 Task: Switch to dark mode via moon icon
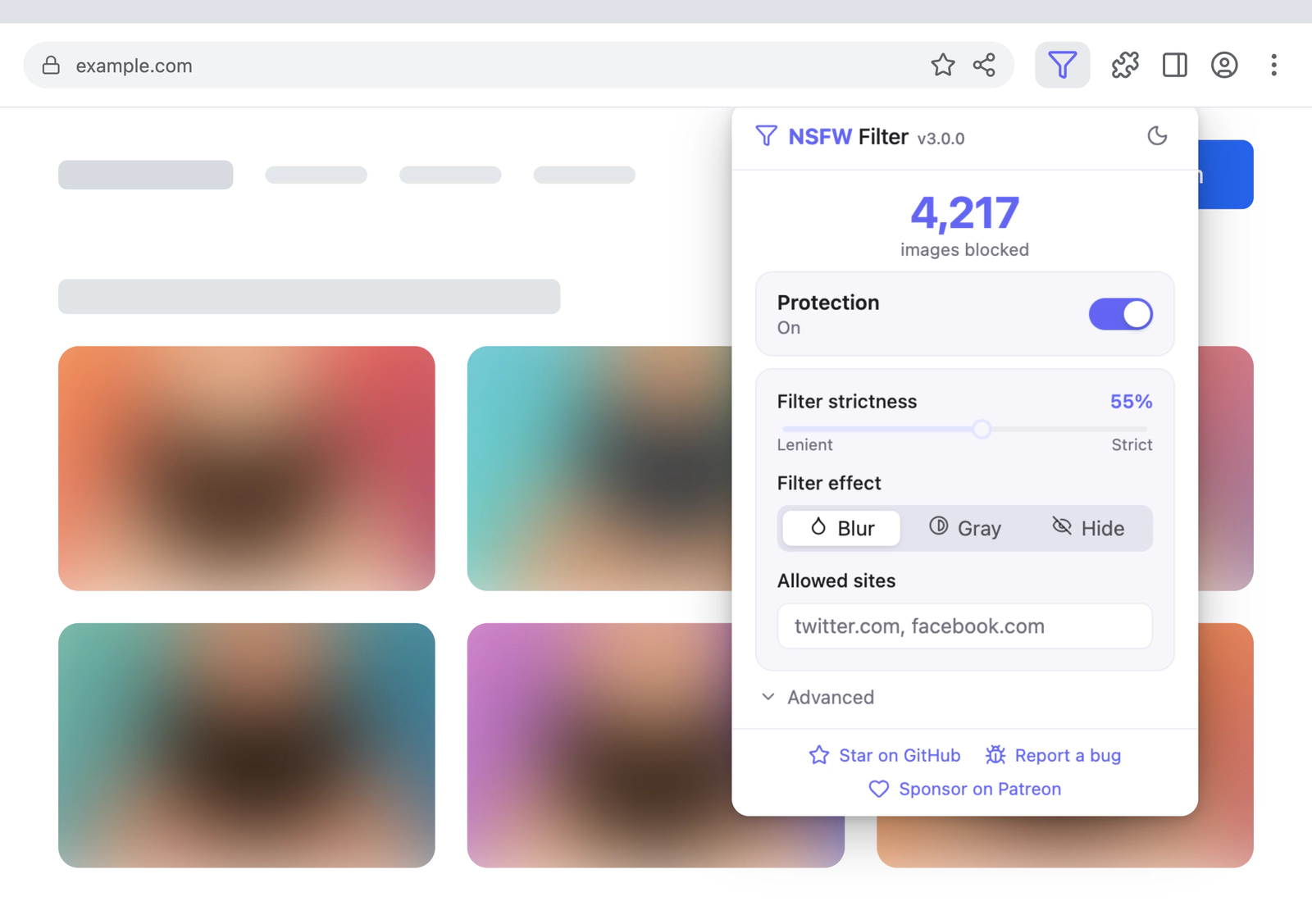[x=1156, y=135]
